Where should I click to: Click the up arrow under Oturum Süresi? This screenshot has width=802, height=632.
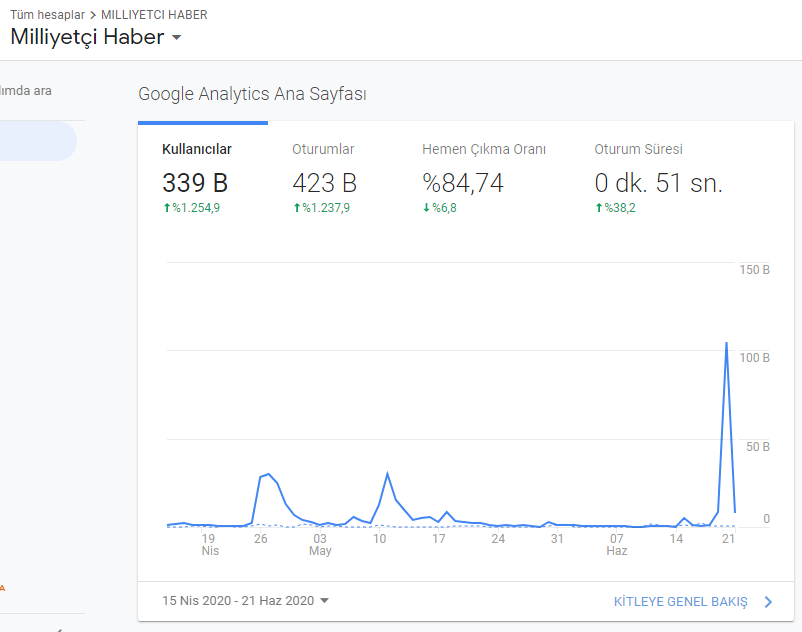599,208
